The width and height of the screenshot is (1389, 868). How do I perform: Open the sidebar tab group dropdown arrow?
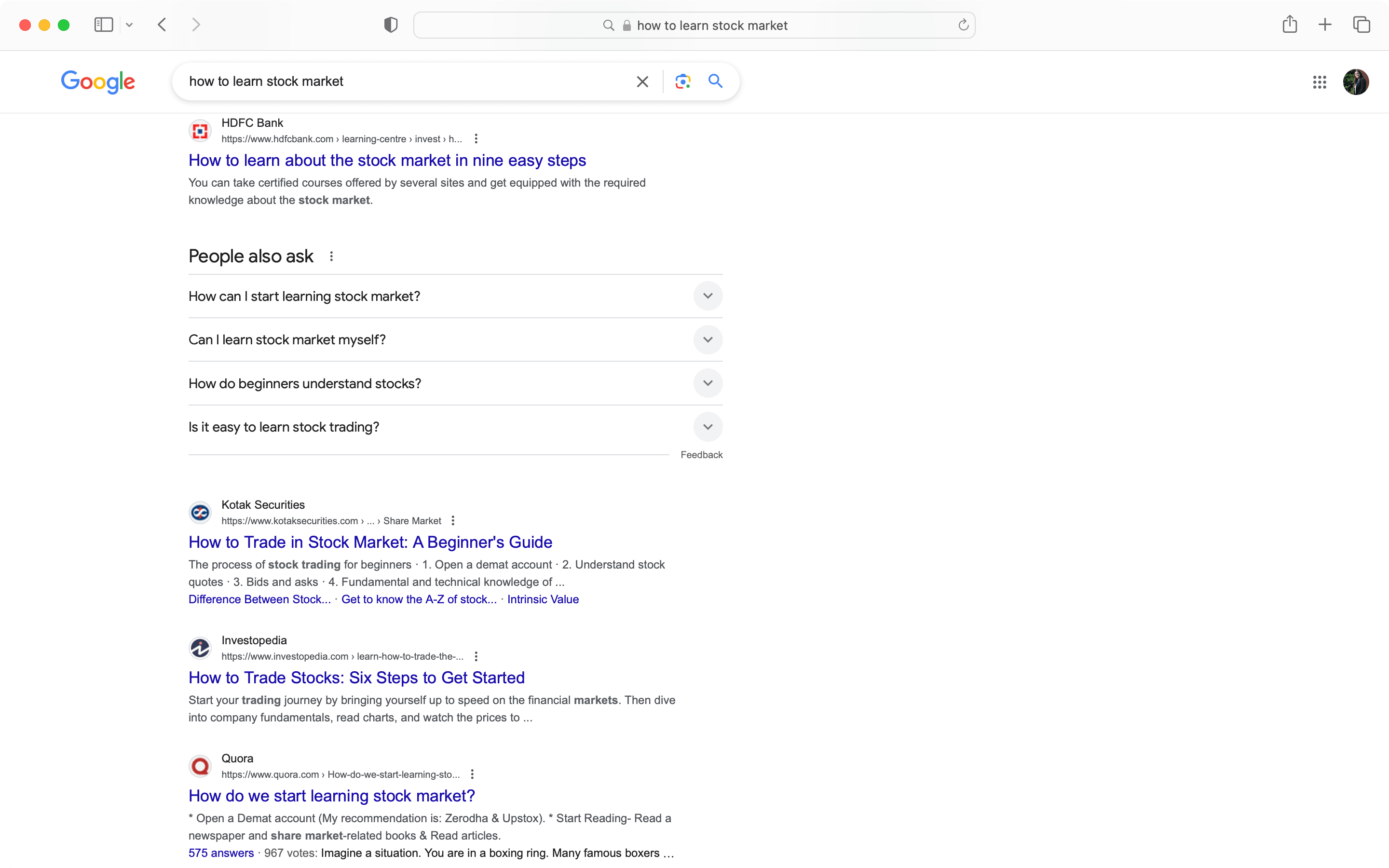click(x=129, y=25)
